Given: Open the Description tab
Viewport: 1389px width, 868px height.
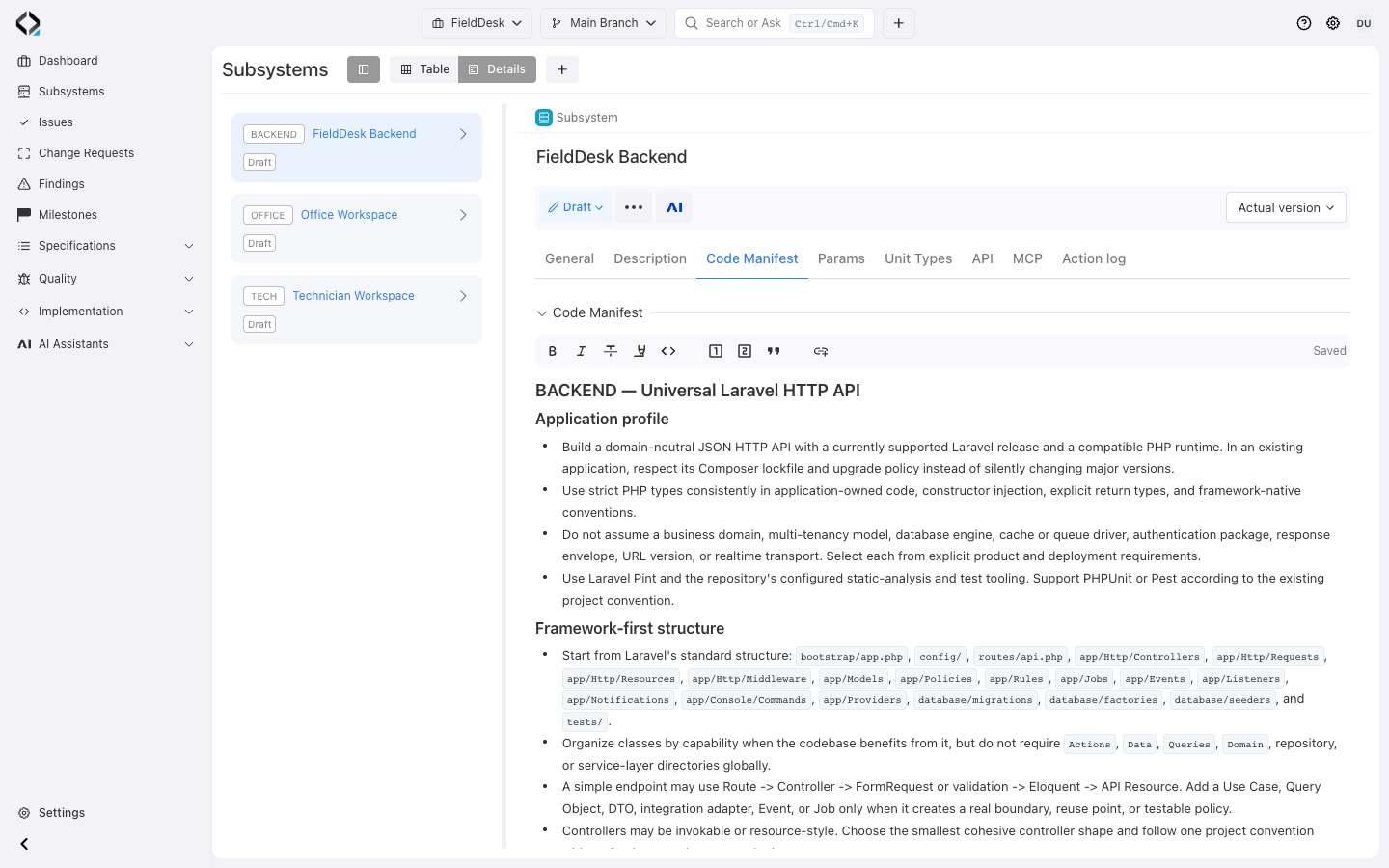Looking at the screenshot, I should 650,258.
